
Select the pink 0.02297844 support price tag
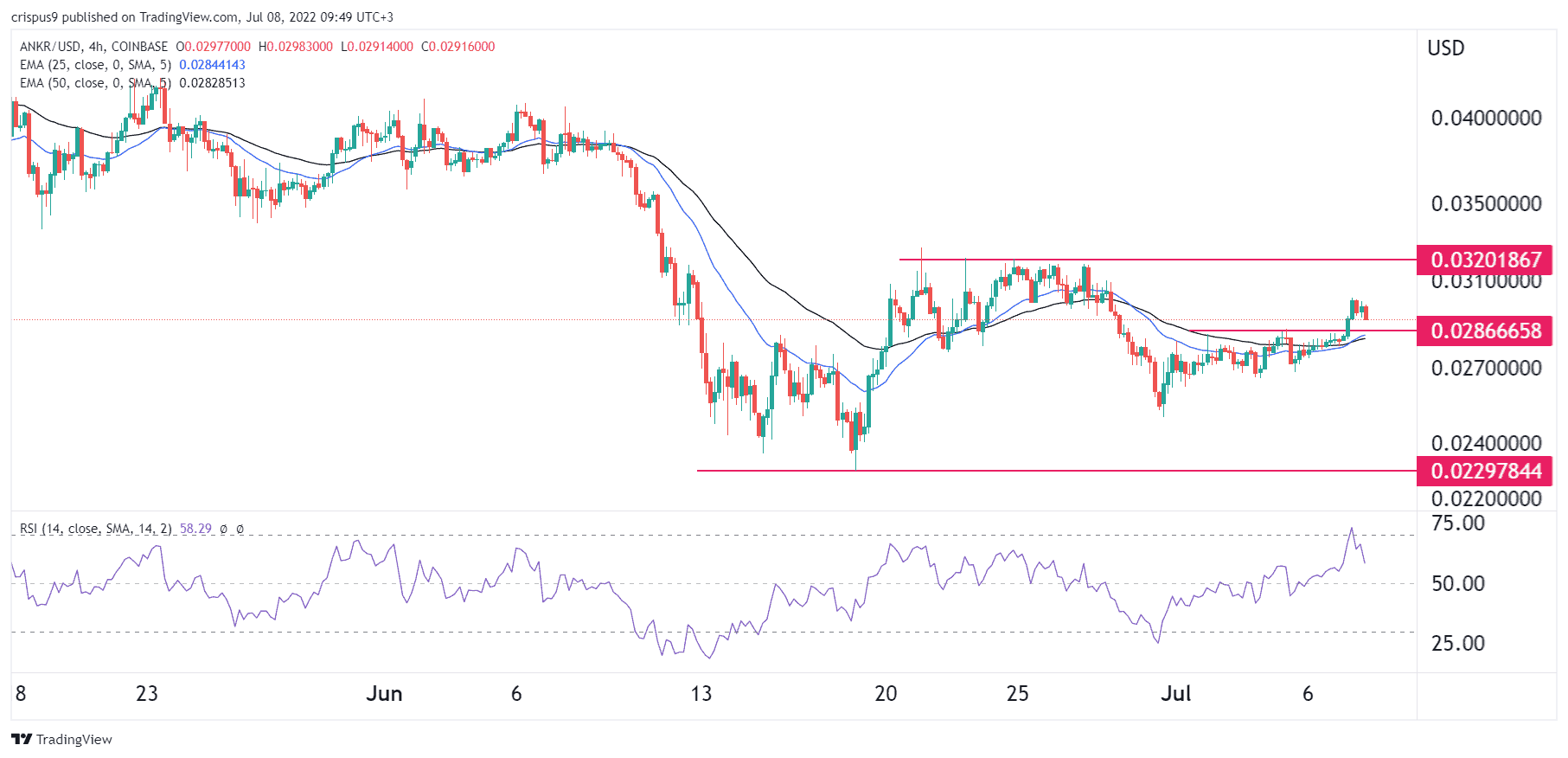[x=1485, y=471]
